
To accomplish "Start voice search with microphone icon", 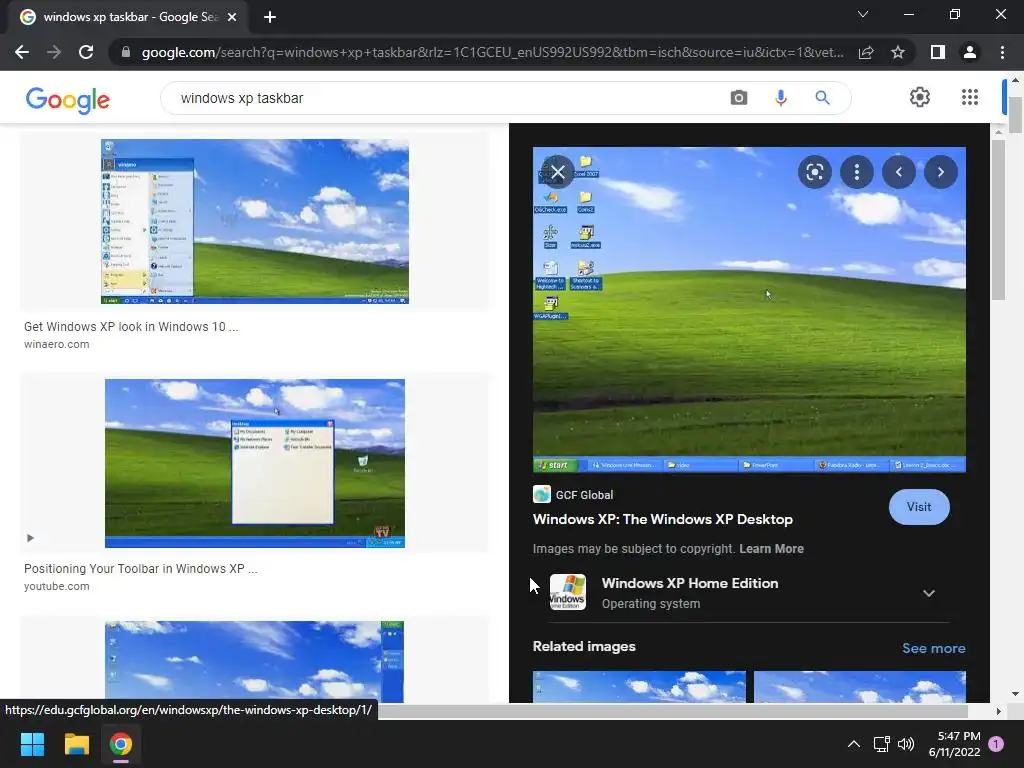I will 780,98.
